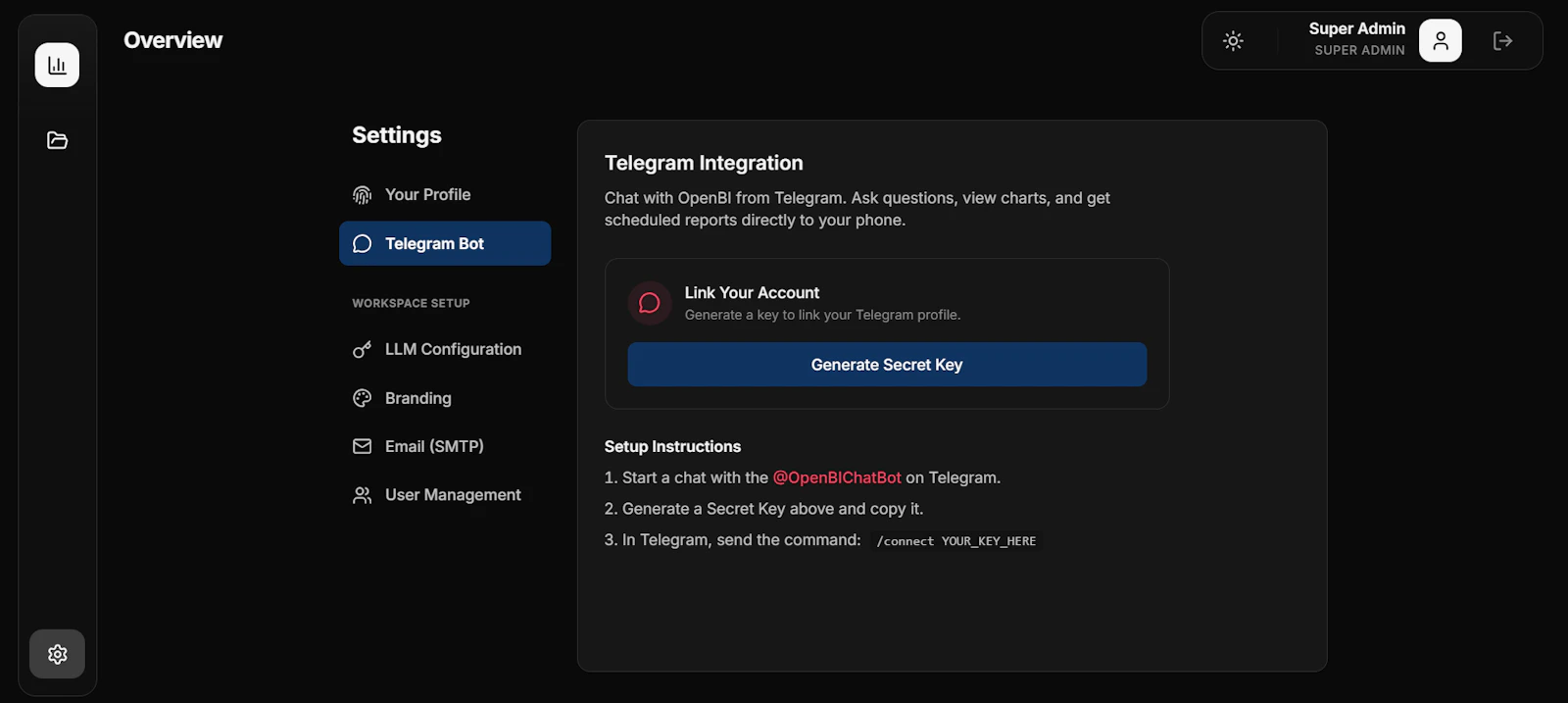Open Your Profile settings
The image size is (1568, 703).
pyautogui.click(x=445, y=194)
